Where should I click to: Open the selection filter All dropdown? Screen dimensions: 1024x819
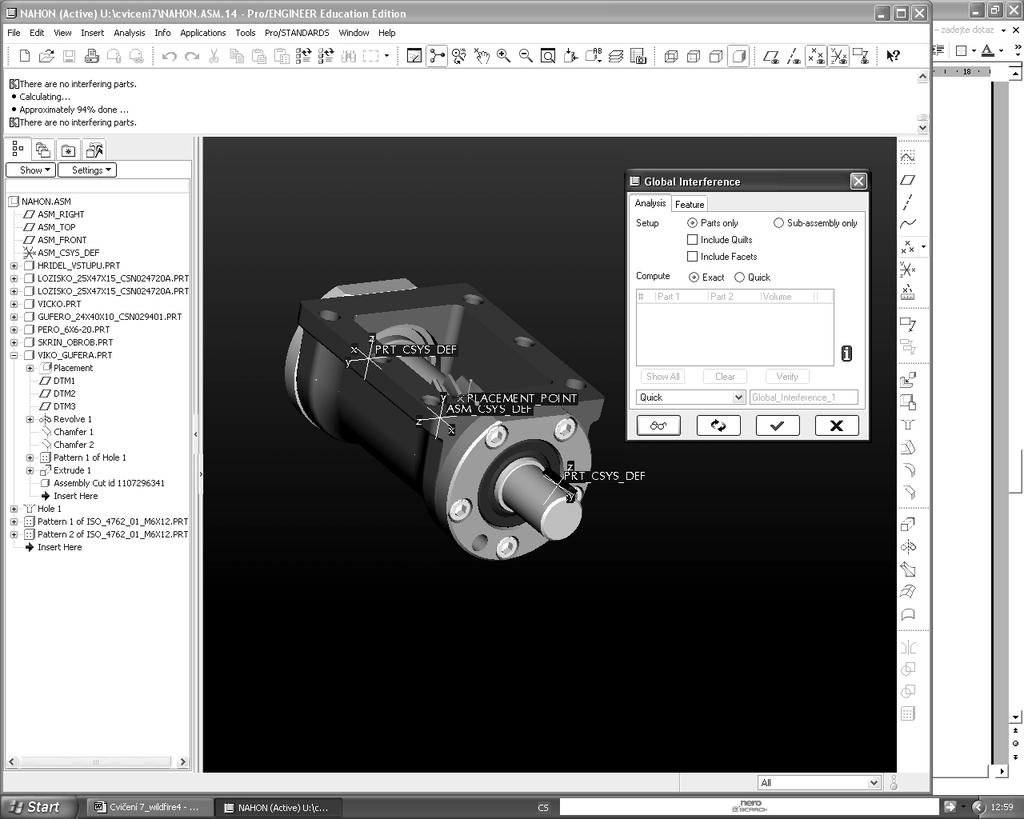[x=820, y=782]
